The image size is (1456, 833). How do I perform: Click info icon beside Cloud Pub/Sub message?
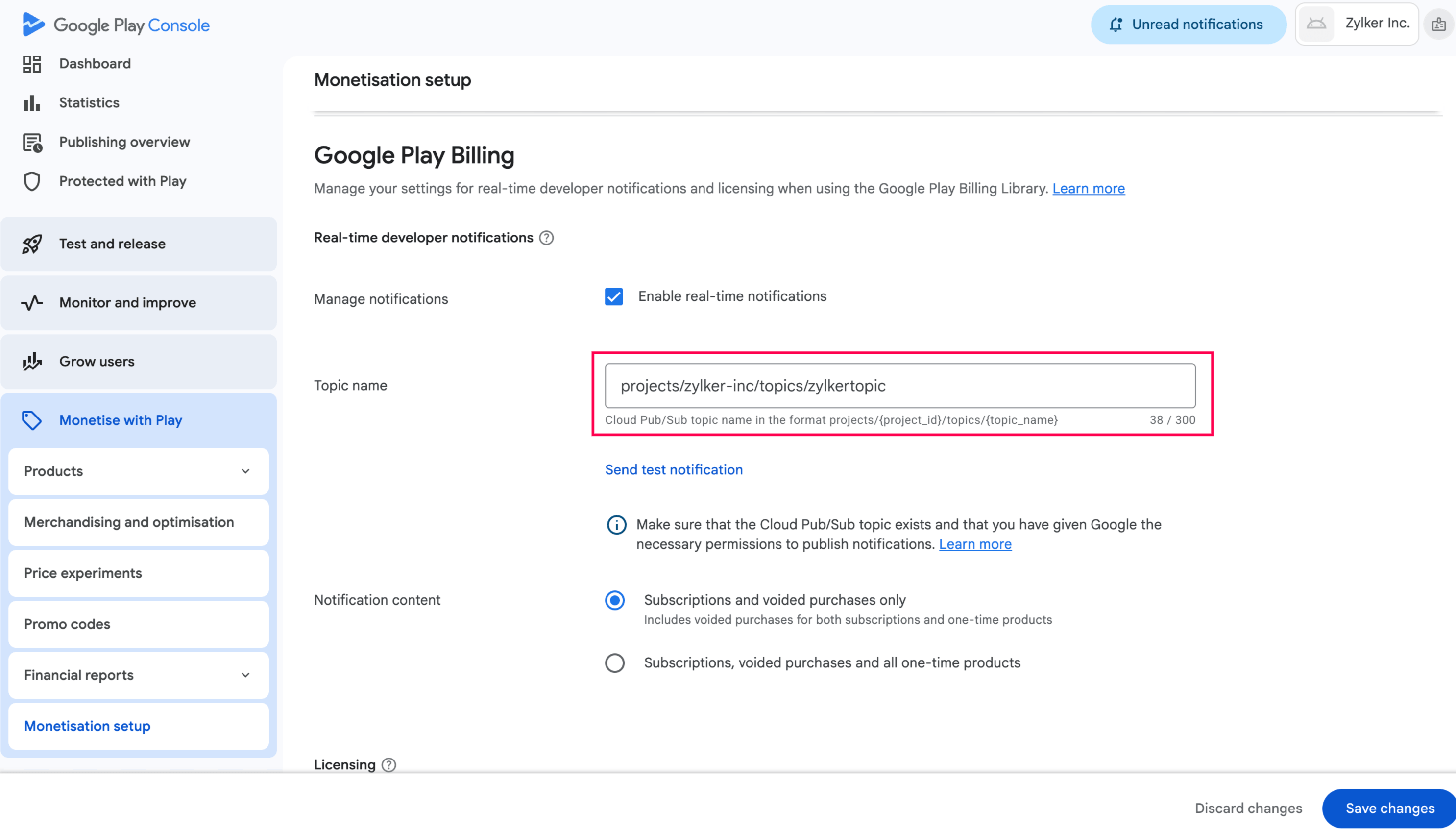[616, 525]
